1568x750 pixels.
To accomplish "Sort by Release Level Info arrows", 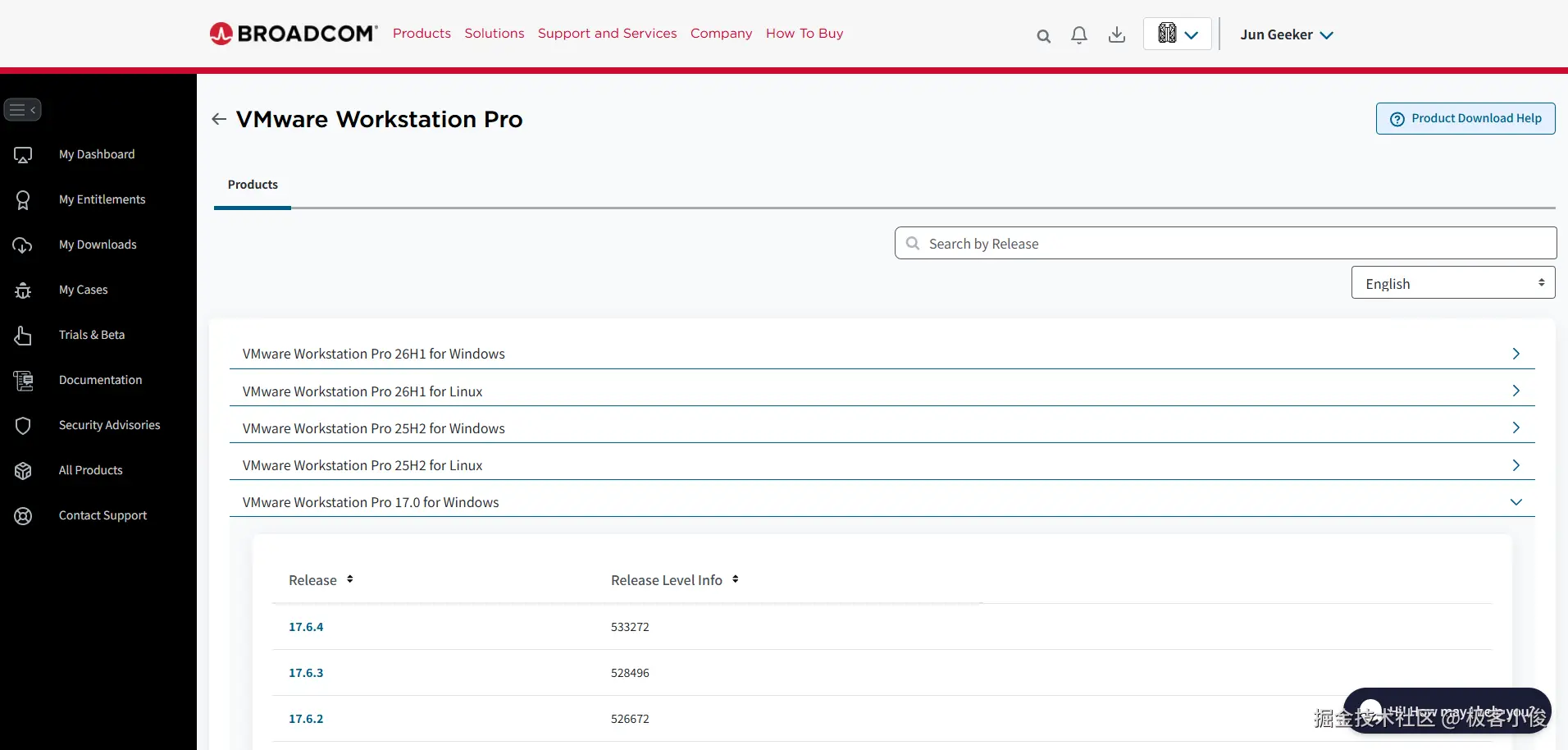I will (736, 579).
